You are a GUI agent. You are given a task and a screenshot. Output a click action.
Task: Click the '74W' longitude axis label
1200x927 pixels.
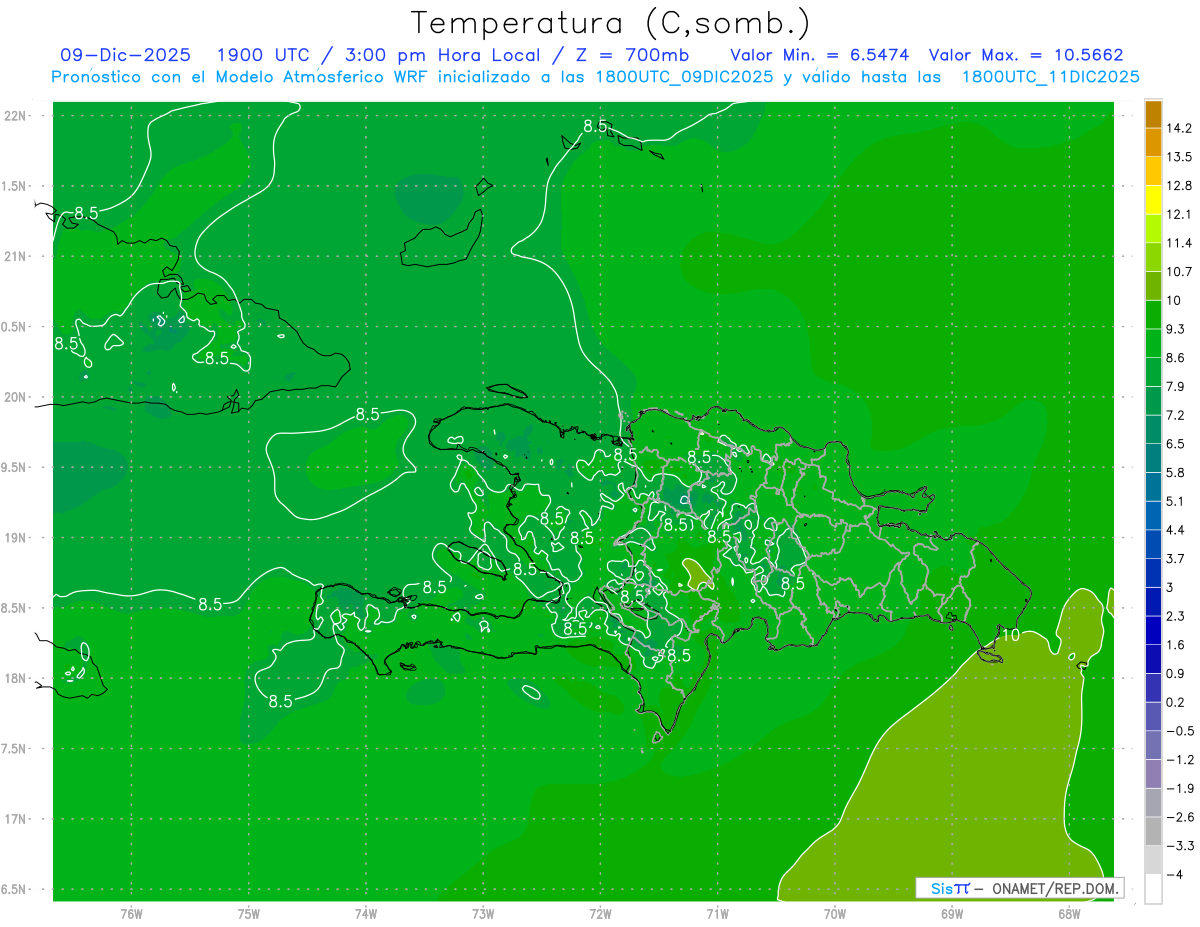coord(366,913)
